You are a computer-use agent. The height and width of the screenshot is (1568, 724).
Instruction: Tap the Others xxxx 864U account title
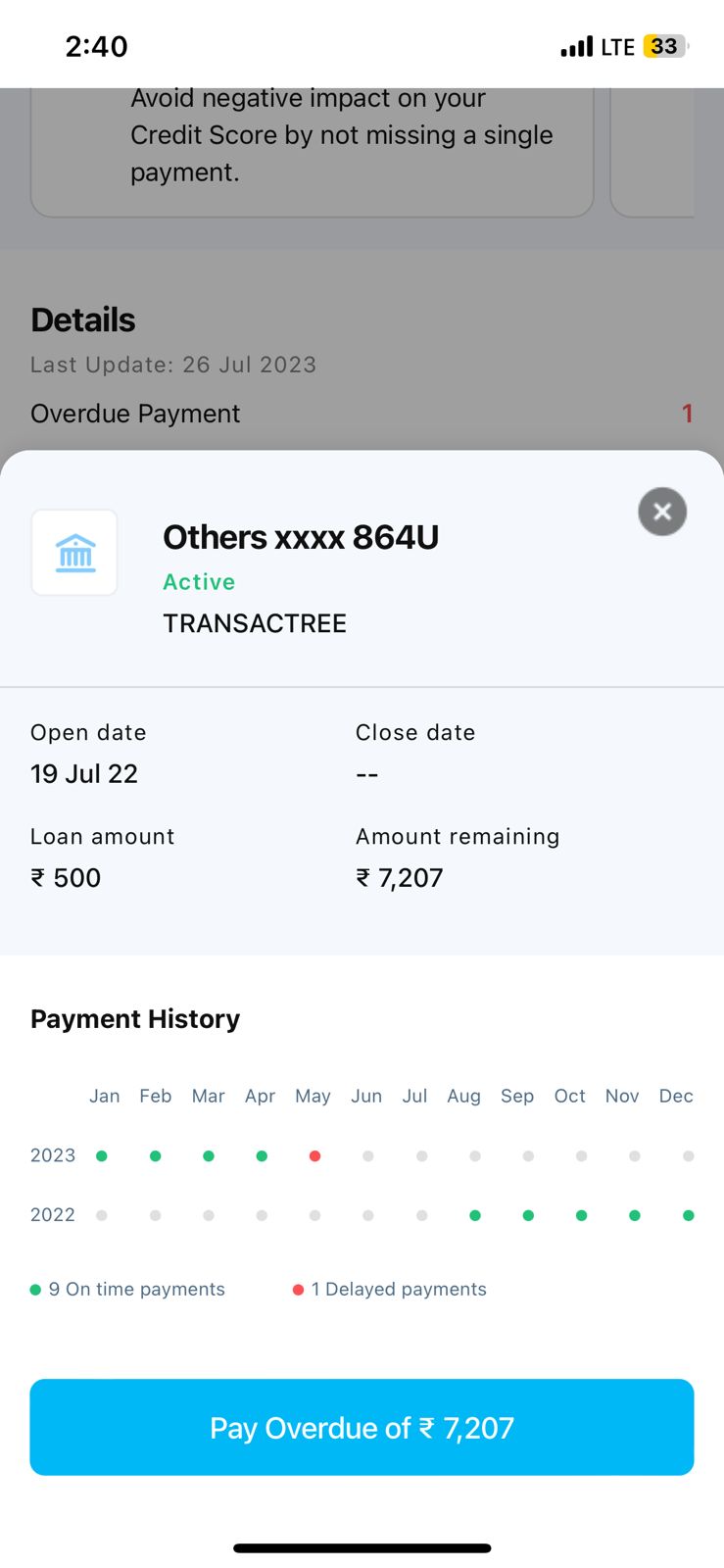(x=301, y=537)
